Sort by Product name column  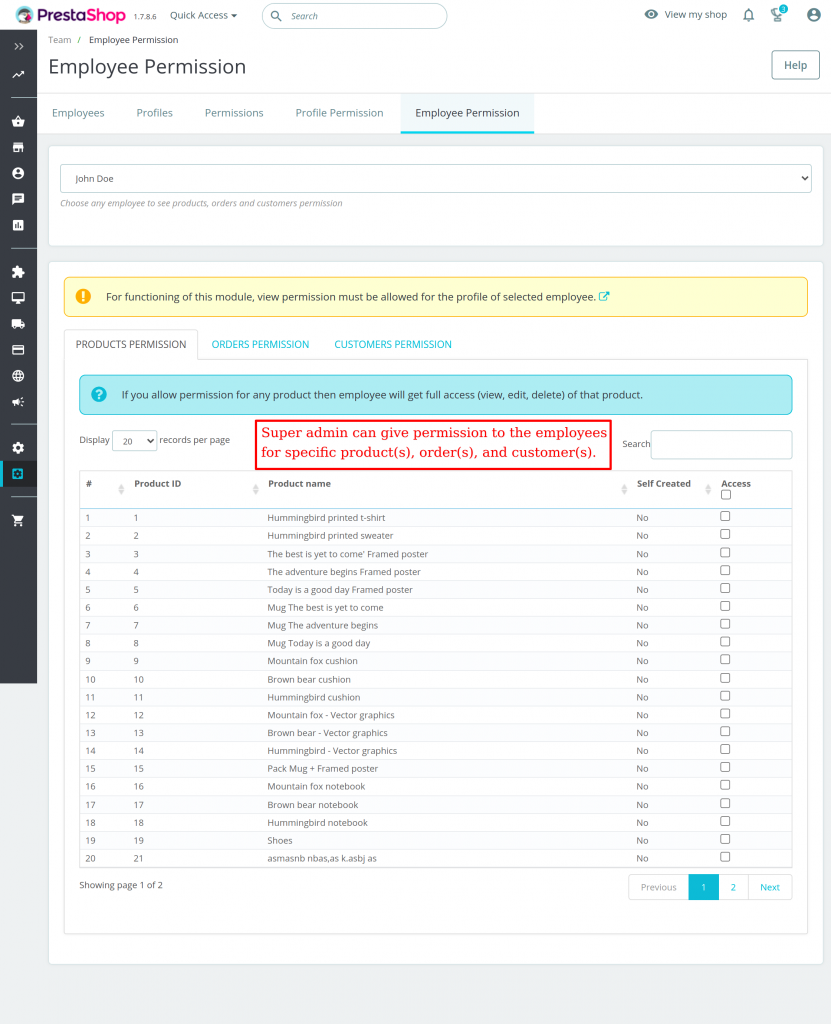(x=624, y=489)
